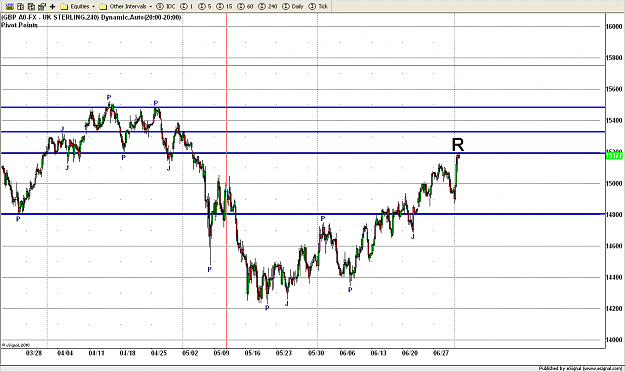625x372 pixels.
Task: Switch chart to 5 minute interval
Action: (x=204, y=6)
